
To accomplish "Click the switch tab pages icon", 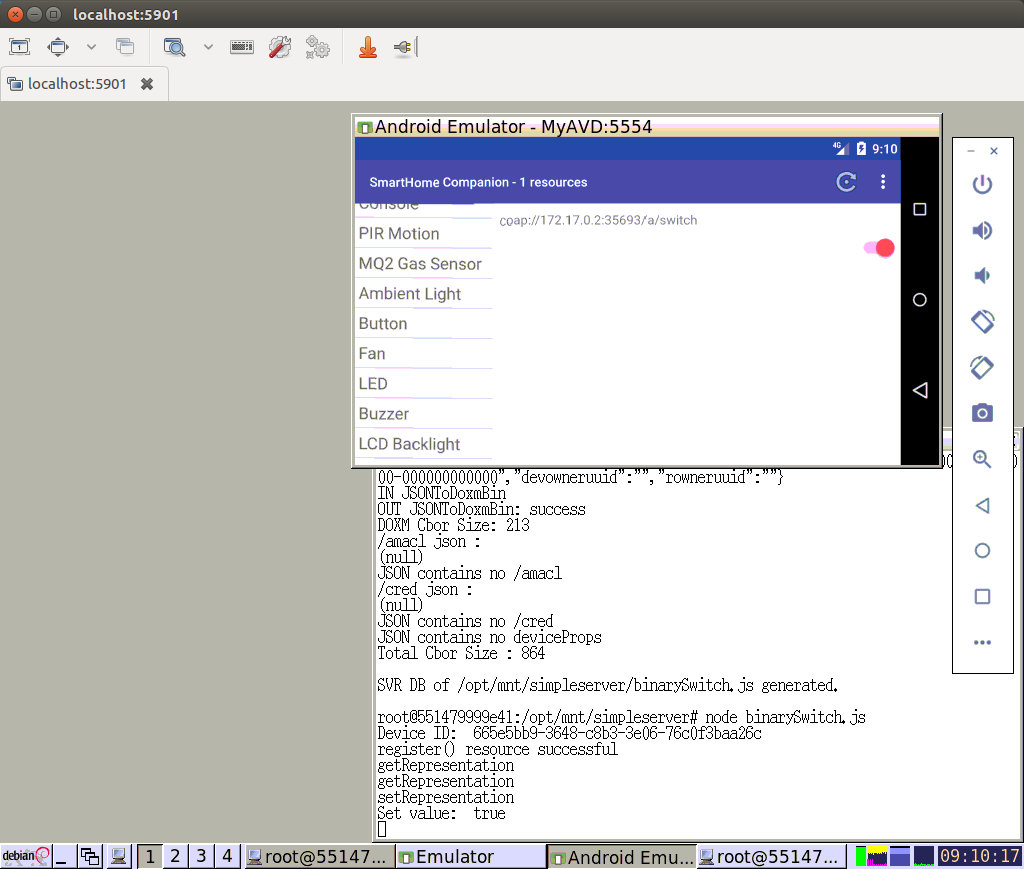I will click(125, 47).
